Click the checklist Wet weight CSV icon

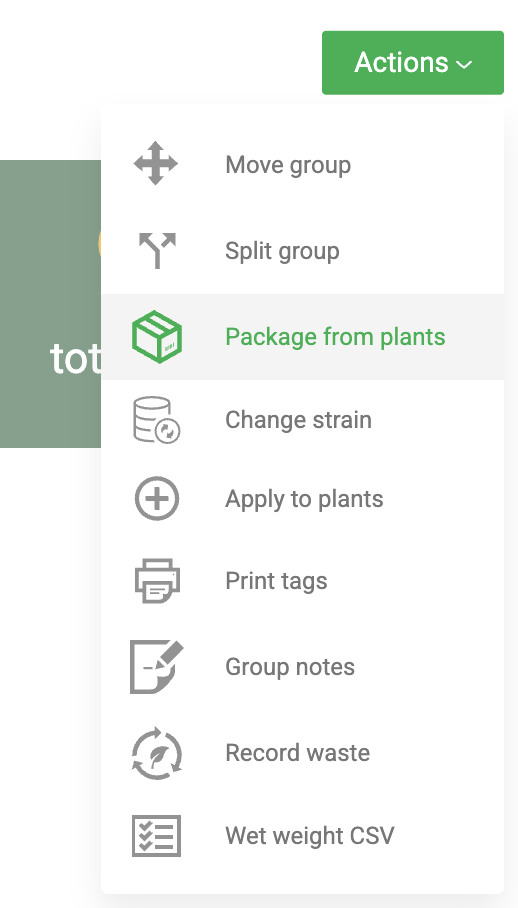pyautogui.click(x=156, y=836)
